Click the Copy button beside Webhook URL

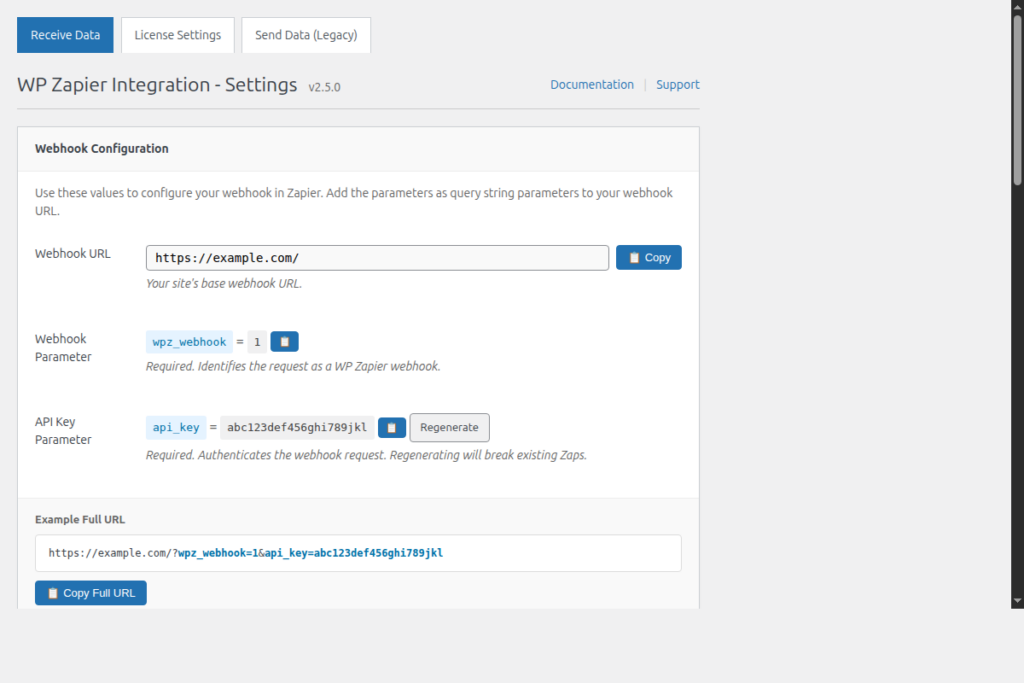click(x=648, y=257)
